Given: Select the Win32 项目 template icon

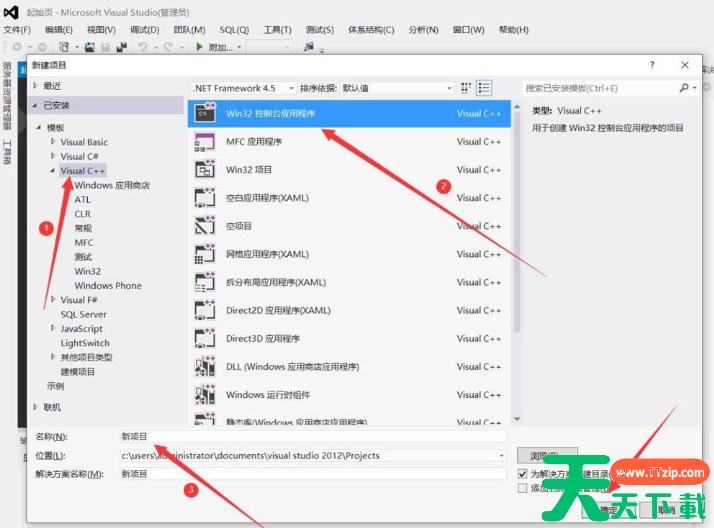Looking at the screenshot, I should tap(205, 169).
